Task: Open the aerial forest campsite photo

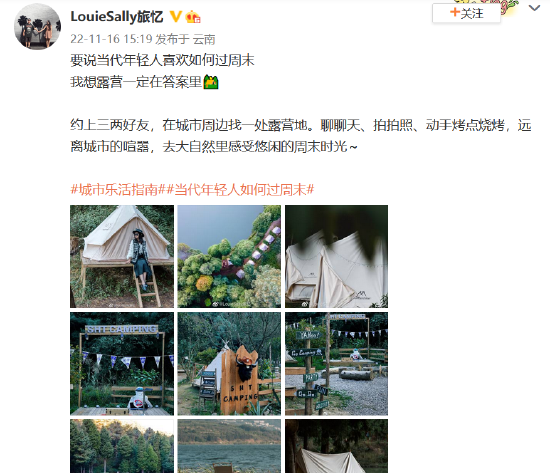Action: pyautogui.click(x=229, y=257)
